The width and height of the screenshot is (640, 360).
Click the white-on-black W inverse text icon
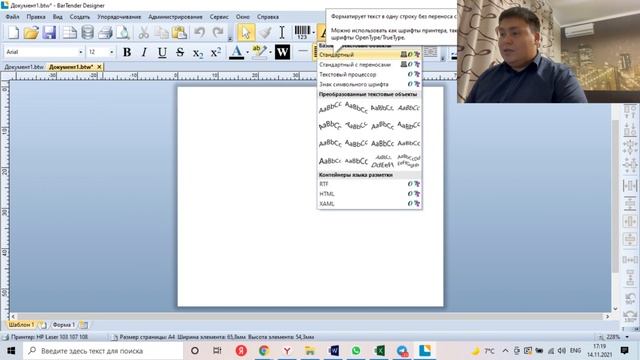click(x=282, y=52)
